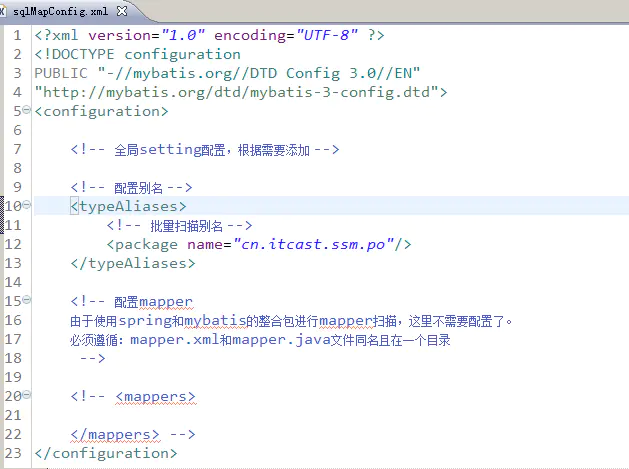Click line number 23 in the gutter

pyautogui.click(x=13, y=453)
